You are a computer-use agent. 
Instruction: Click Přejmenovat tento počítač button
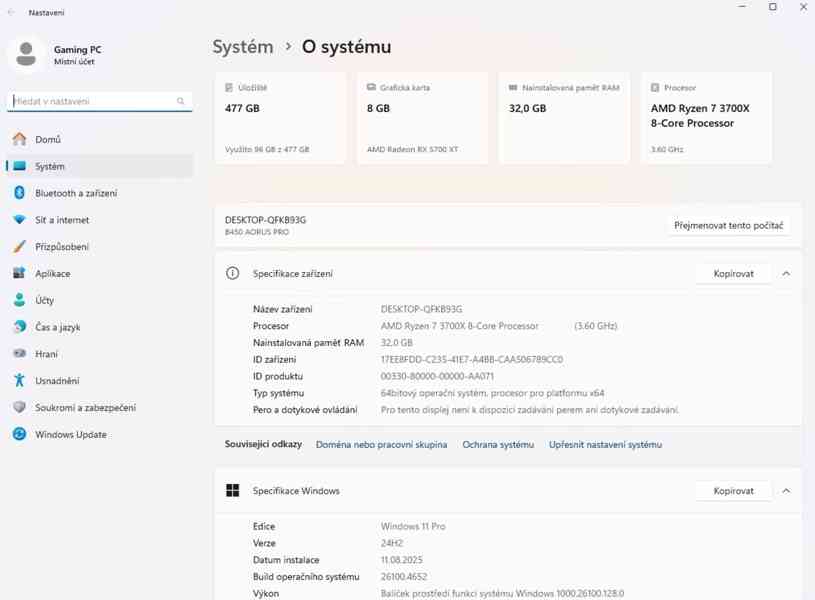(728, 226)
